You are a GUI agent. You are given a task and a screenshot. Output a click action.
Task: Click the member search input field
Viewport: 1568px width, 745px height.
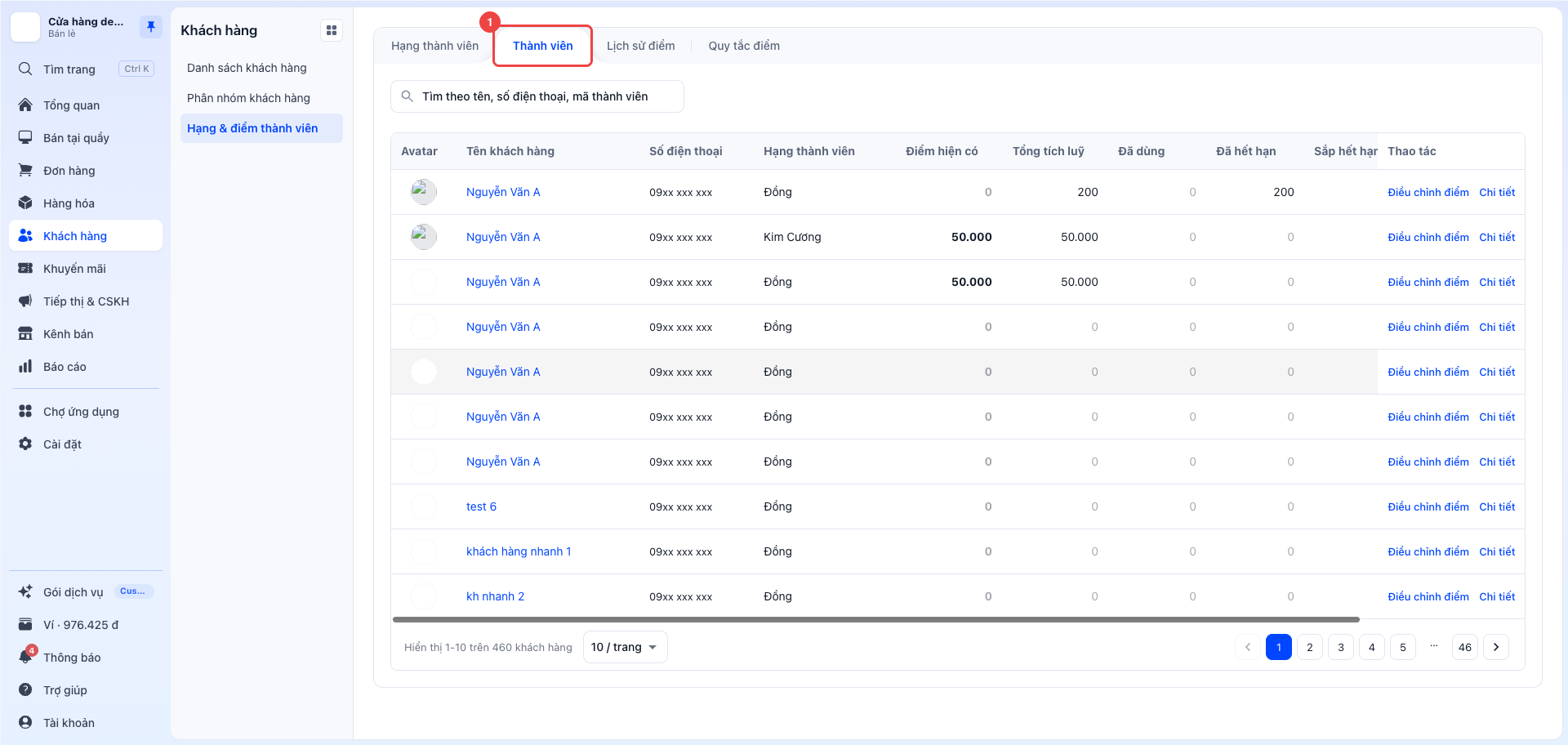coord(537,96)
